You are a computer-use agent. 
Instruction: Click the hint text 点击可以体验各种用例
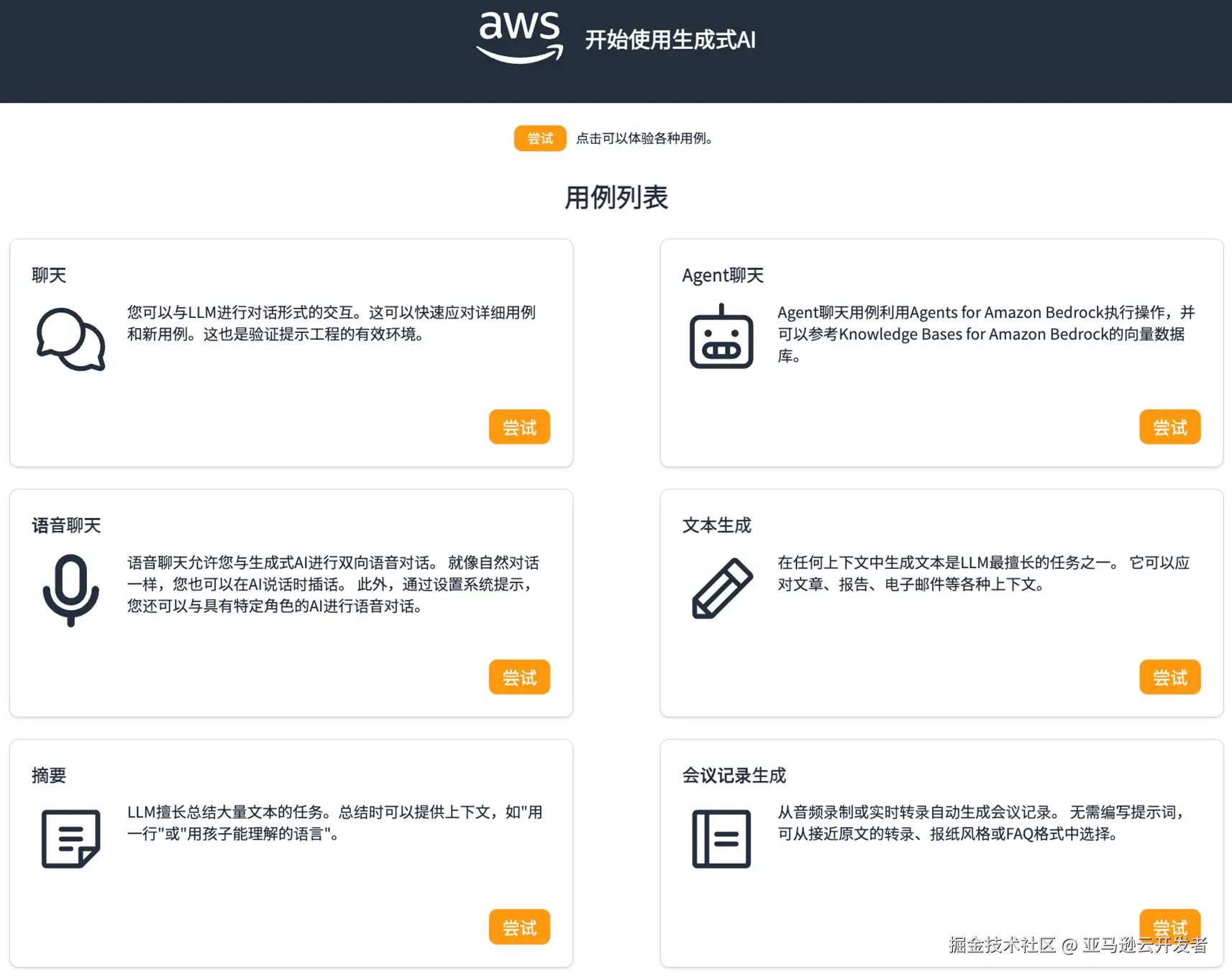tap(644, 138)
